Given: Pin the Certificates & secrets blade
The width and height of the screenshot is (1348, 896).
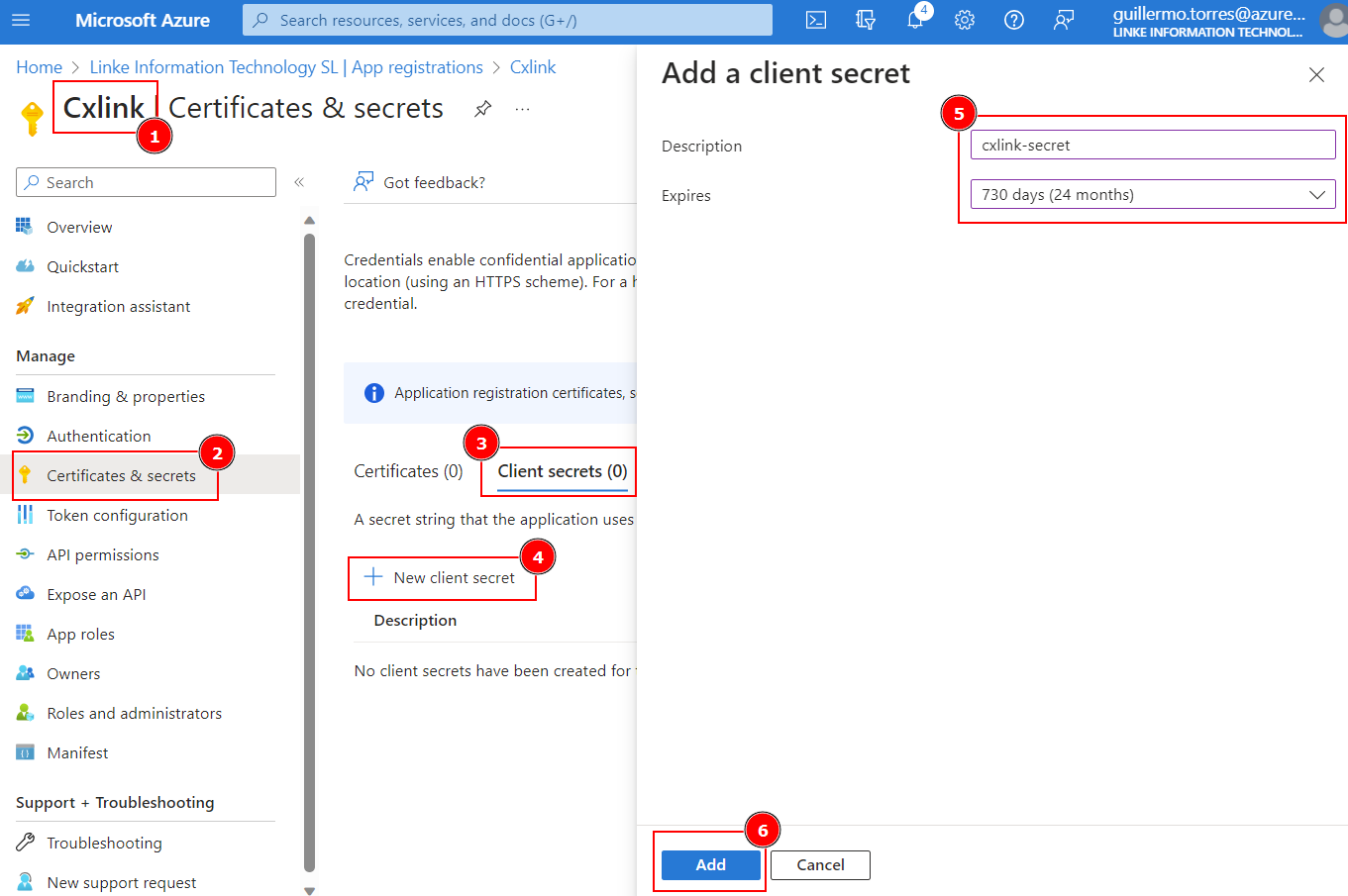Looking at the screenshot, I should click(483, 108).
